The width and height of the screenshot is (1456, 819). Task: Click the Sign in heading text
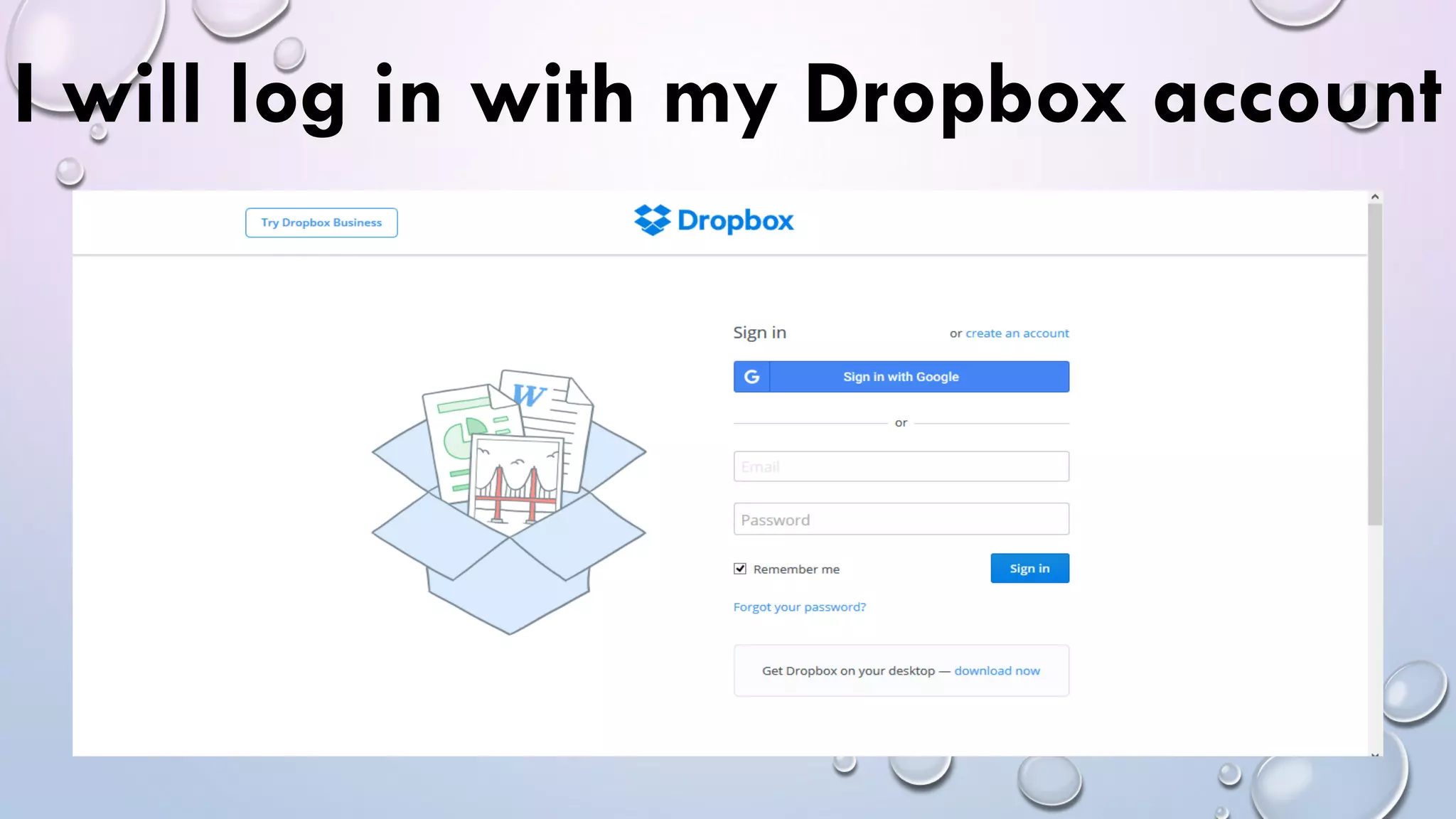point(759,333)
